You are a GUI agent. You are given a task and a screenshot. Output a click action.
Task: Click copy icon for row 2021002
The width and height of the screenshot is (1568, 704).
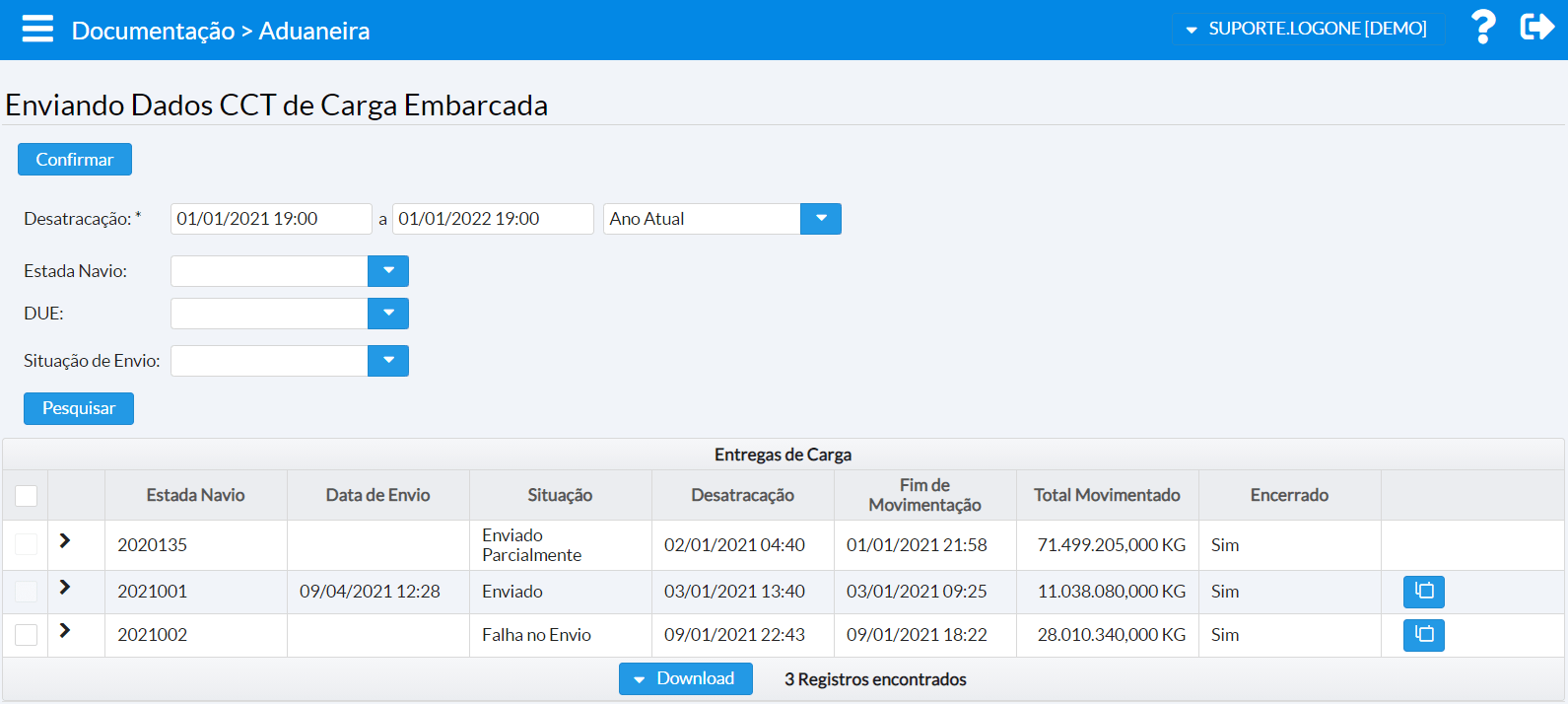pyautogui.click(x=1423, y=635)
